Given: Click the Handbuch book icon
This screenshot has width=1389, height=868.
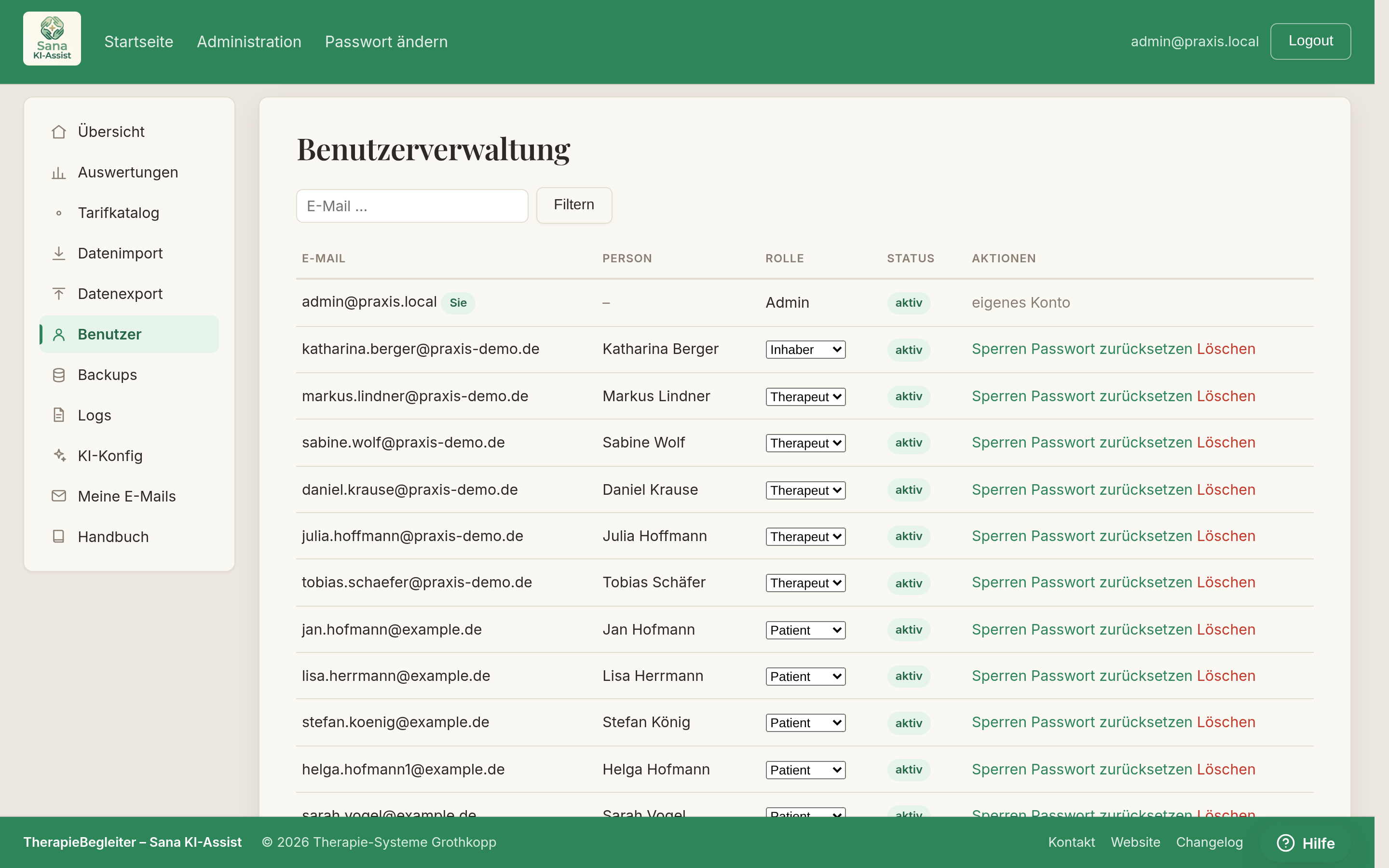Looking at the screenshot, I should coord(58,537).
